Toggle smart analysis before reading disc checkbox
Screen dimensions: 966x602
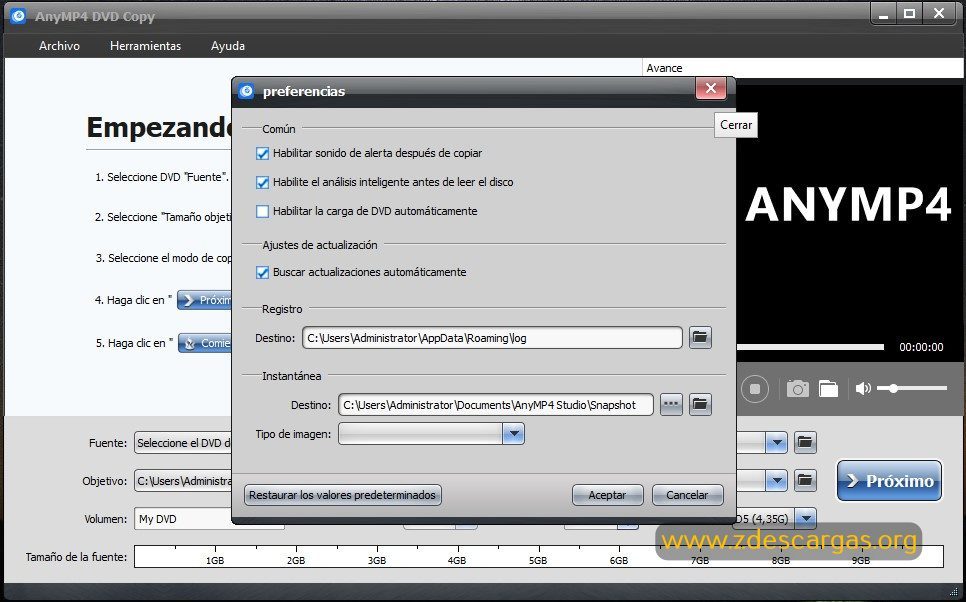[x=262, y=182]
